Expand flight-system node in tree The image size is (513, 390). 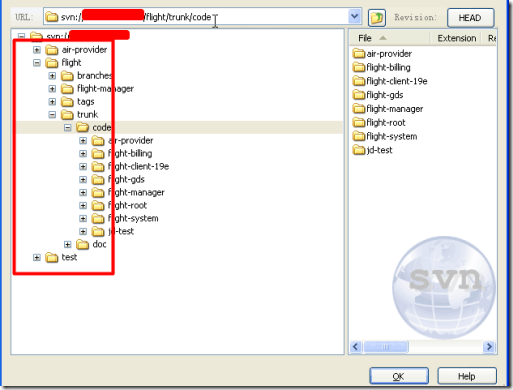83,219
